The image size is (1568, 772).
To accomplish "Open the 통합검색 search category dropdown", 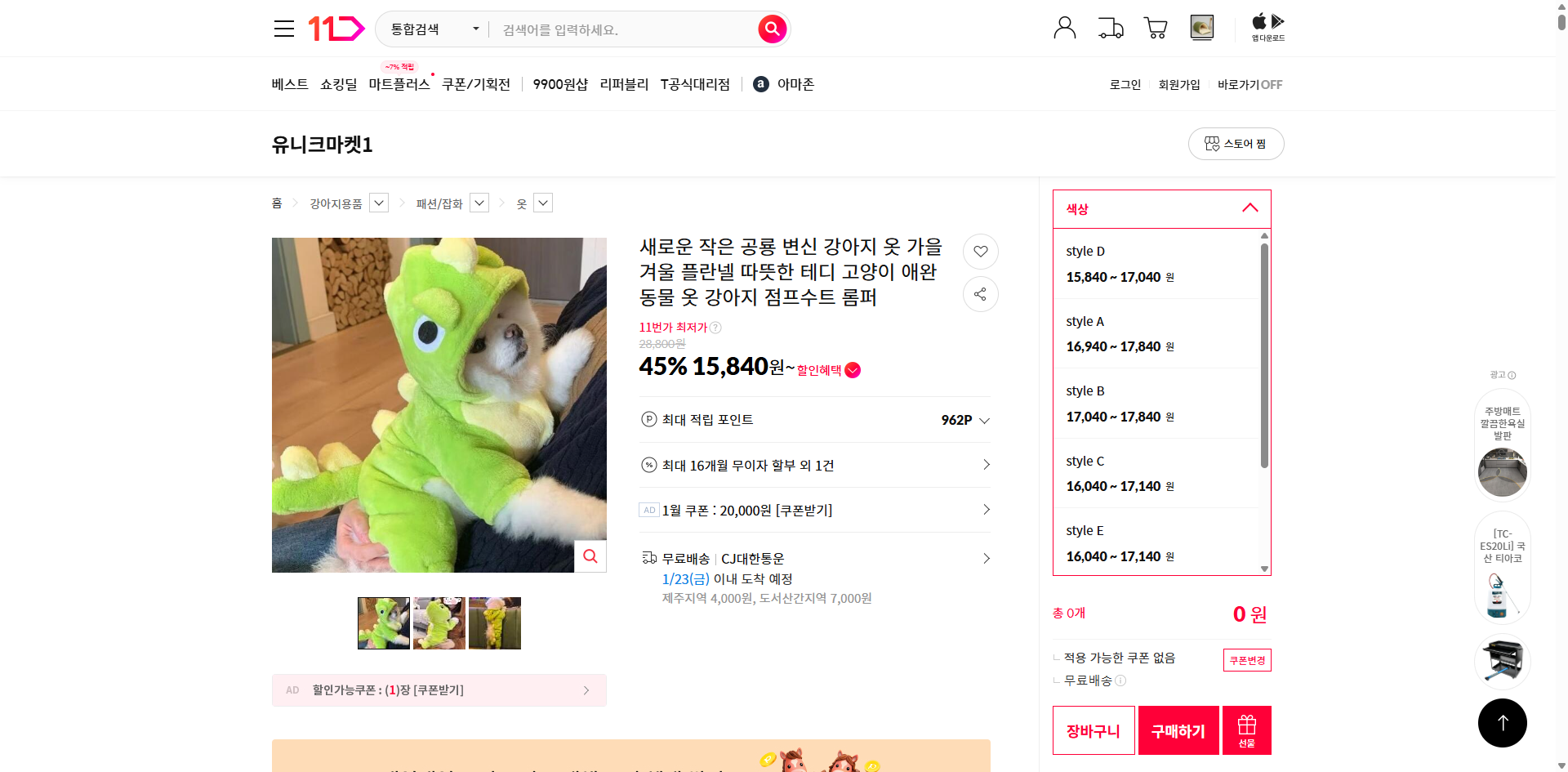I will pyautogui.click(x=433, y=29).
